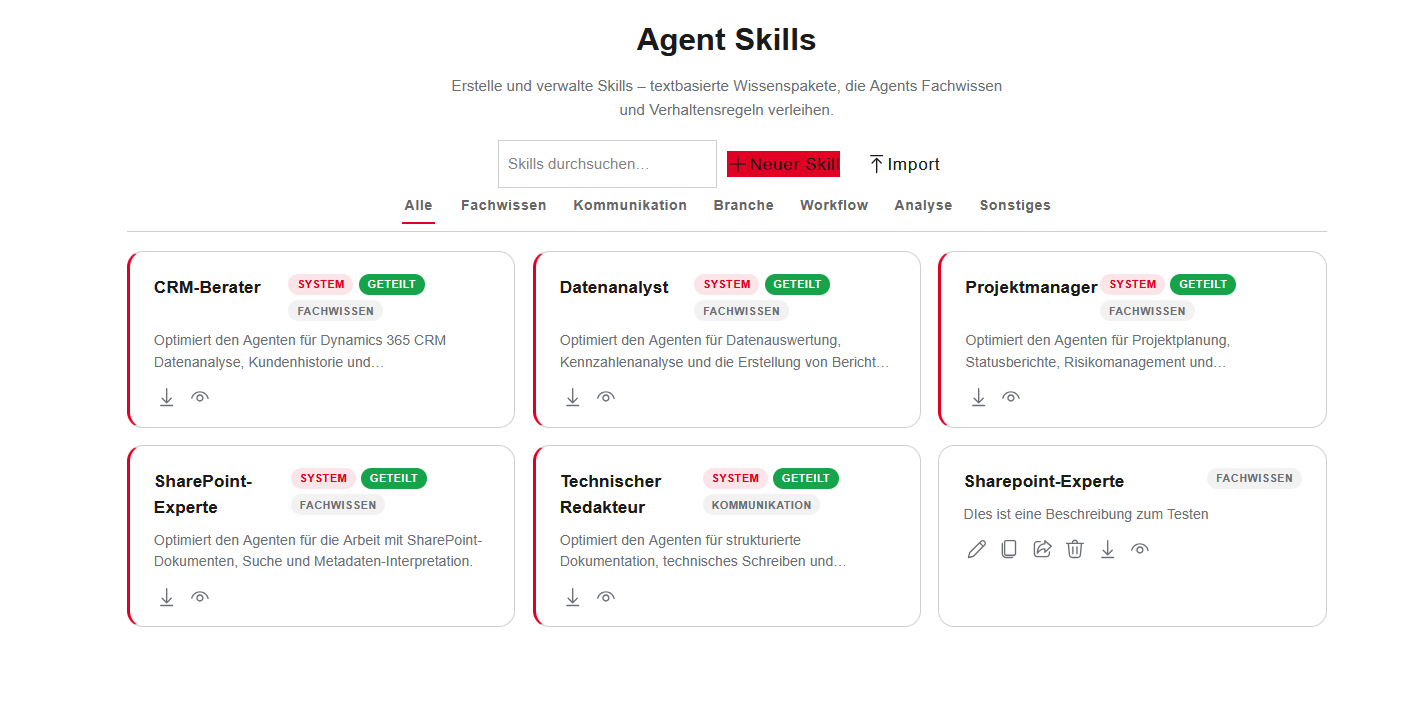Download the CRM-Berater skill
This screenshot has width=1412, height=718.
pyautogui.click(x=167, y=398)
